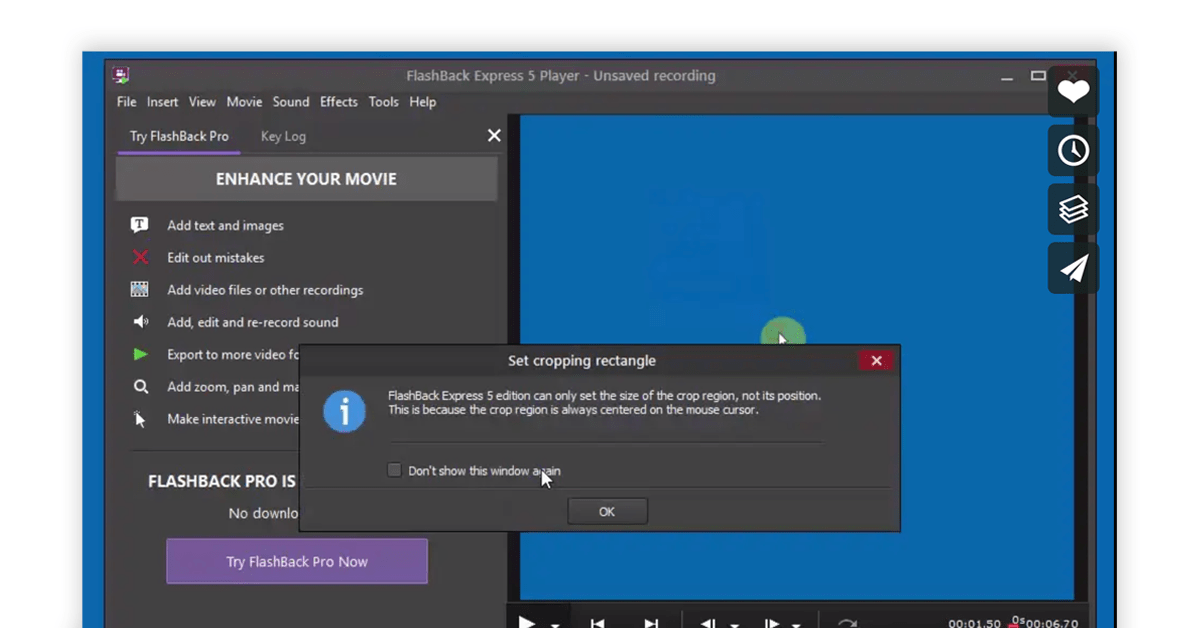Open the Insert menu
The height and width of the screenshot is (628, 1200).
(x=162, y=102)
